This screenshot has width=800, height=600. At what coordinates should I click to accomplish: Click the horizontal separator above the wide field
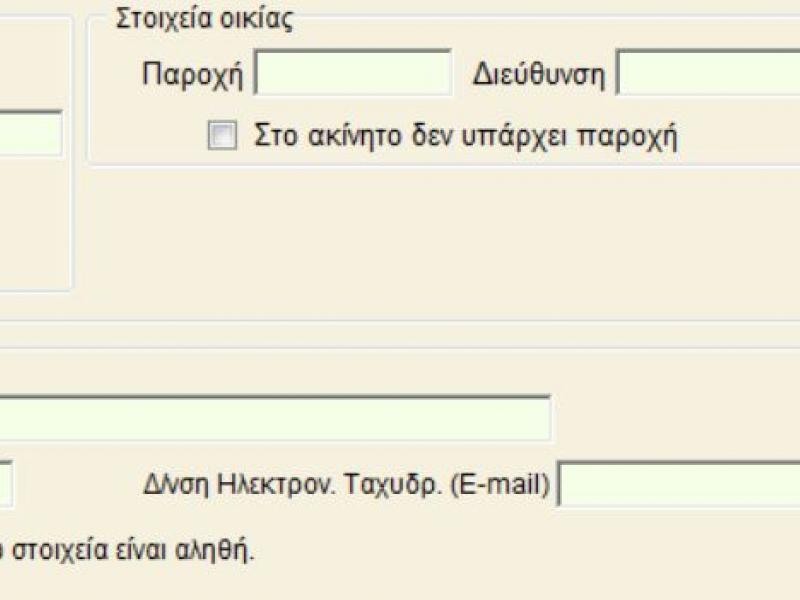click(x=400, y=348)
